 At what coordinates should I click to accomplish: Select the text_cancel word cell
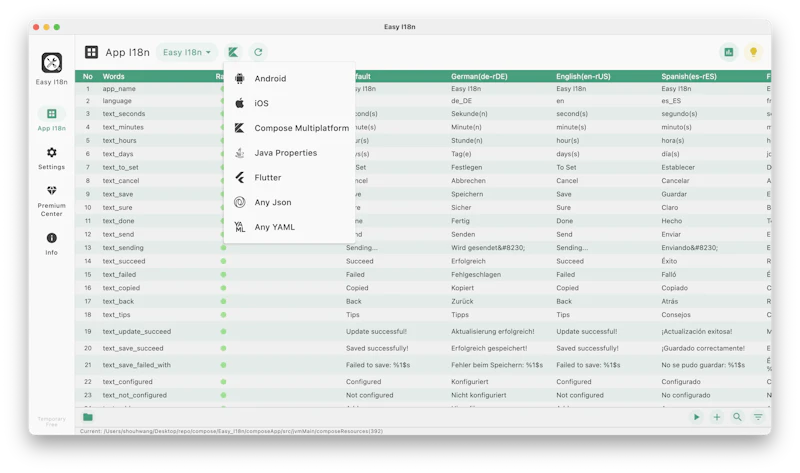pyautogui.click(x=120, y=181)
